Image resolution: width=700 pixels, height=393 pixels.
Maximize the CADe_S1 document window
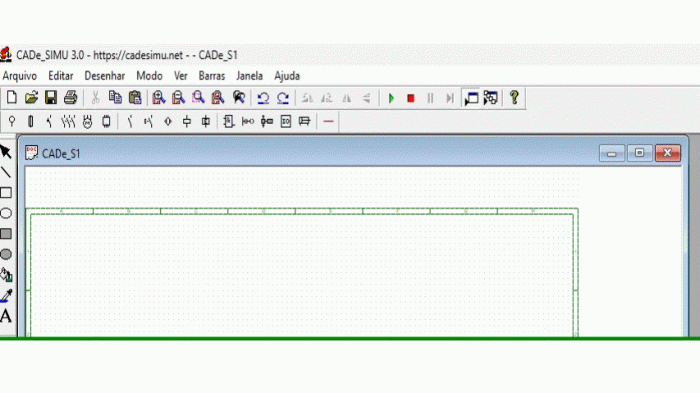coord(639,153)
